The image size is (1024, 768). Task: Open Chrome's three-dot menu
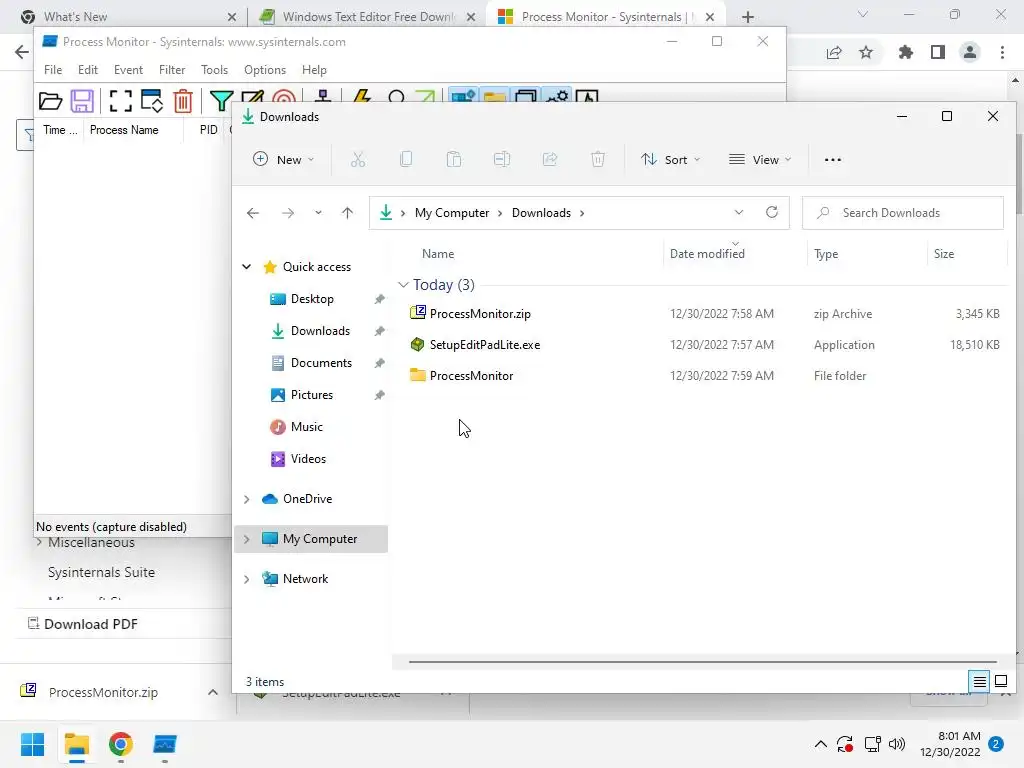tap(1002, 52)
